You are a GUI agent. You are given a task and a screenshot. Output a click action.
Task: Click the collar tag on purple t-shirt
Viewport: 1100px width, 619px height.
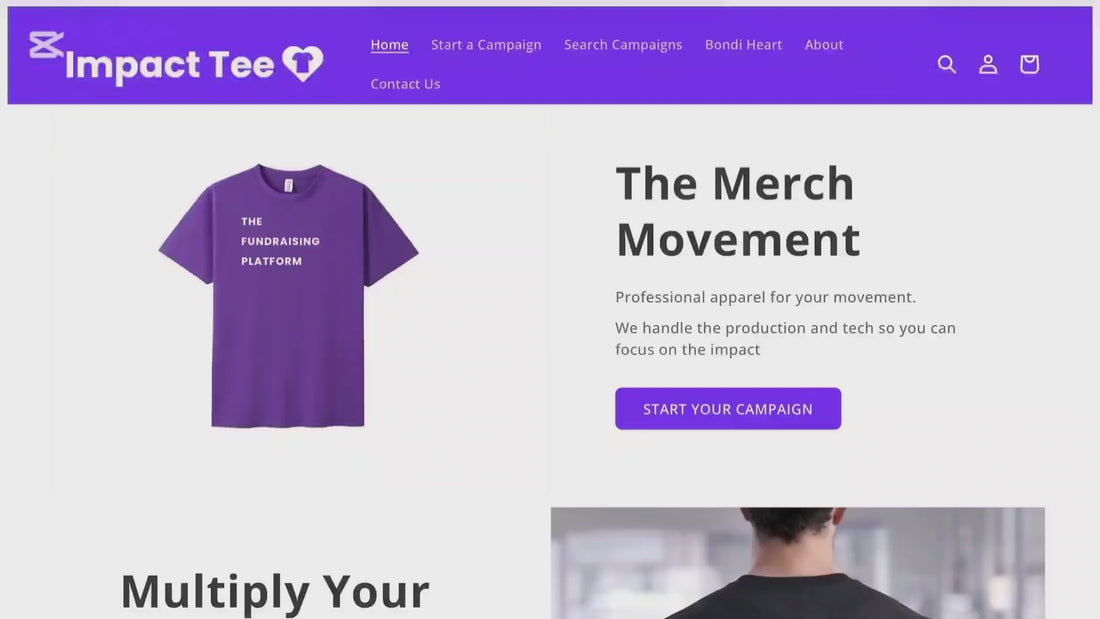pos(288,185)
